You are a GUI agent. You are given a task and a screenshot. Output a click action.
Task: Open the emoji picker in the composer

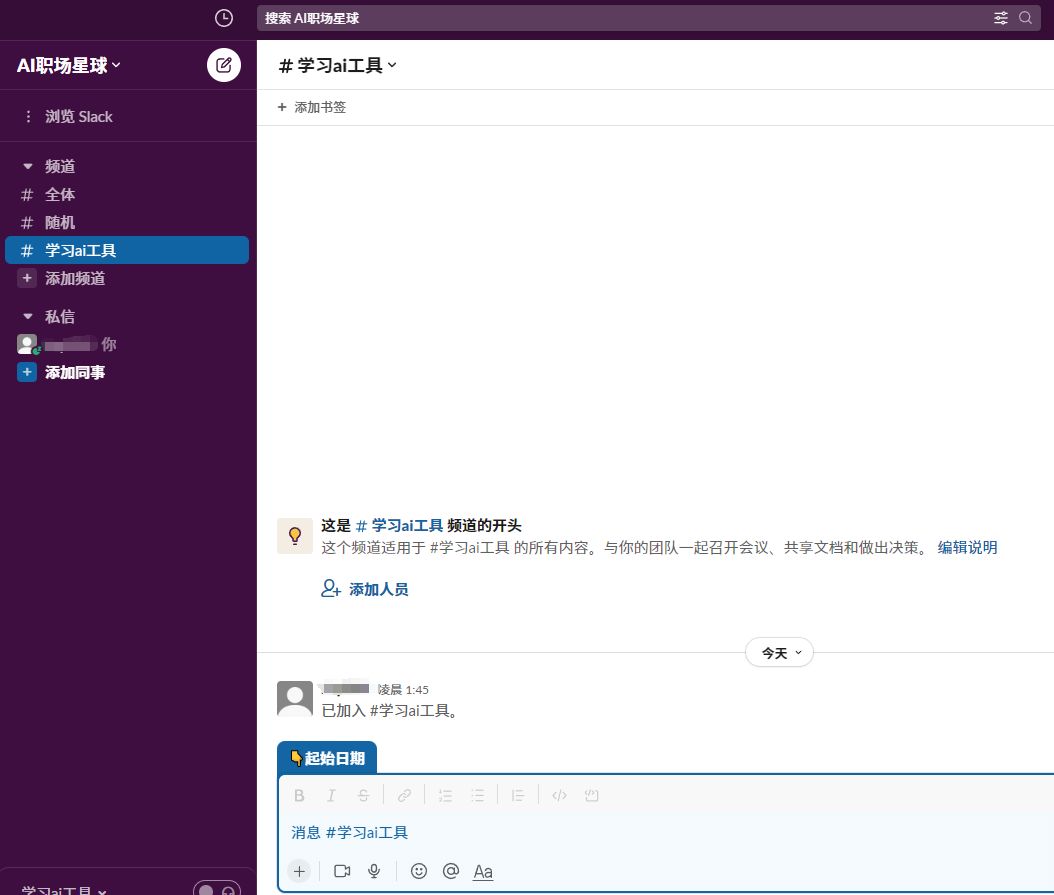click(x=419, y=871)
